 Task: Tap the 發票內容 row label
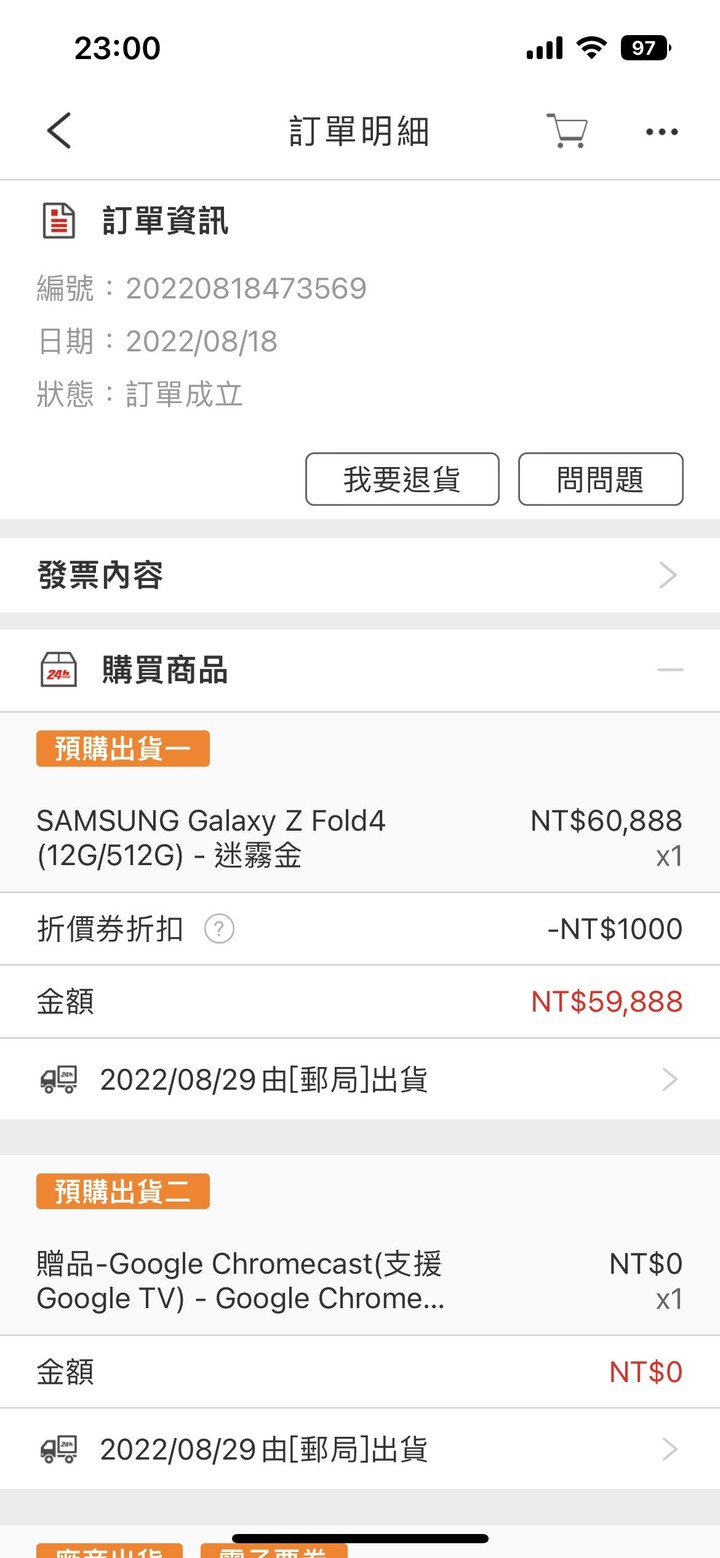coord(100,575)
